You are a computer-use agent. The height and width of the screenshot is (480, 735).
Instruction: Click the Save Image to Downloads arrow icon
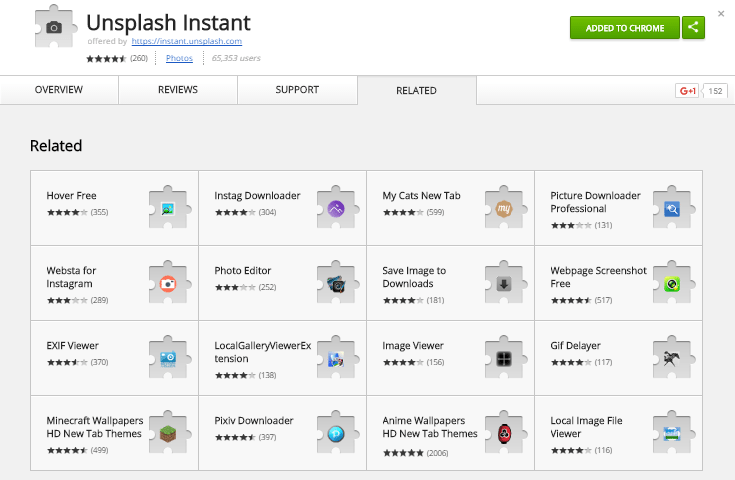click(506, 283)
